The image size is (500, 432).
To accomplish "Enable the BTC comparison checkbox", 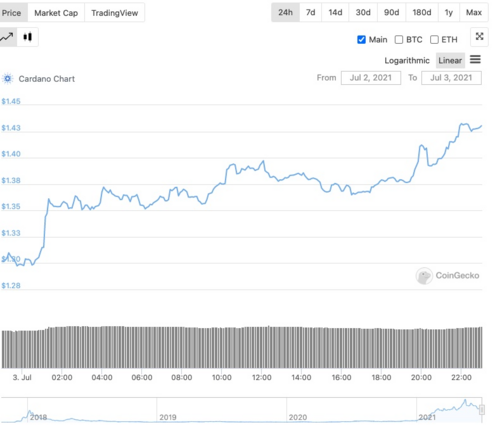I will tap(399, 40).
